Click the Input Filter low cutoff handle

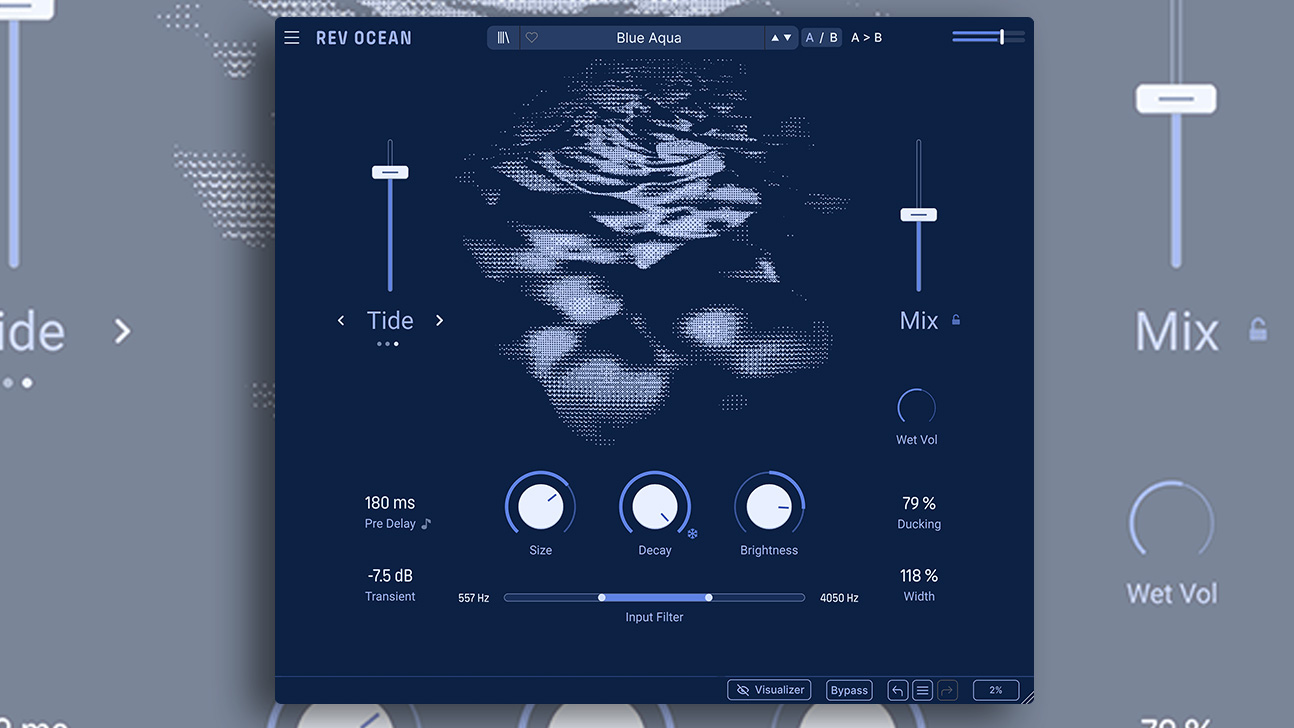[602, 597]
